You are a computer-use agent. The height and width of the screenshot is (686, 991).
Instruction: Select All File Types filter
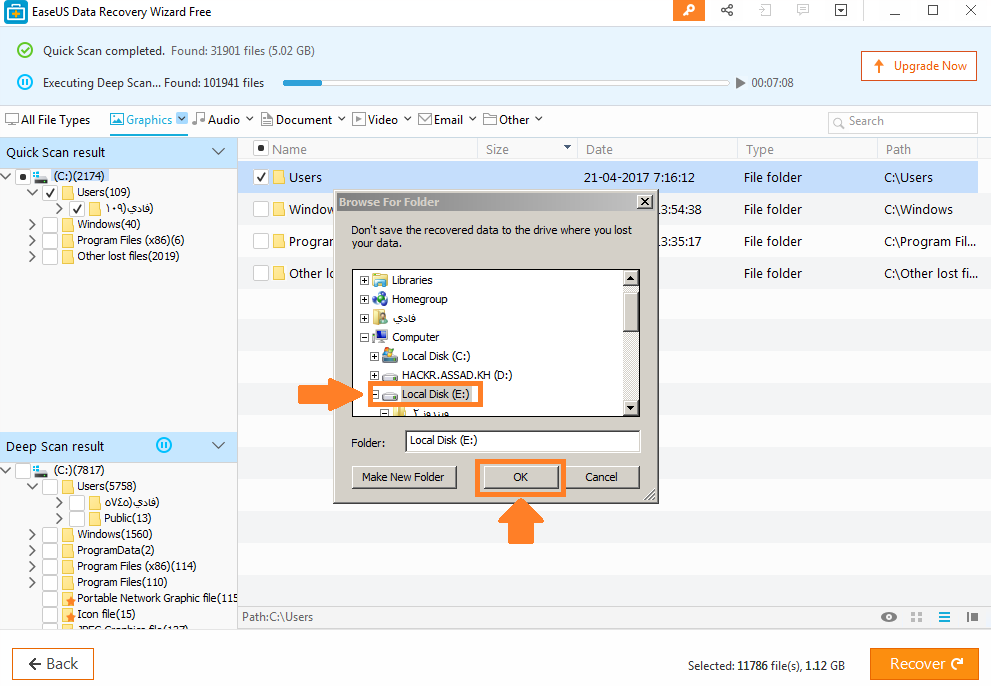tap(48, 119)
